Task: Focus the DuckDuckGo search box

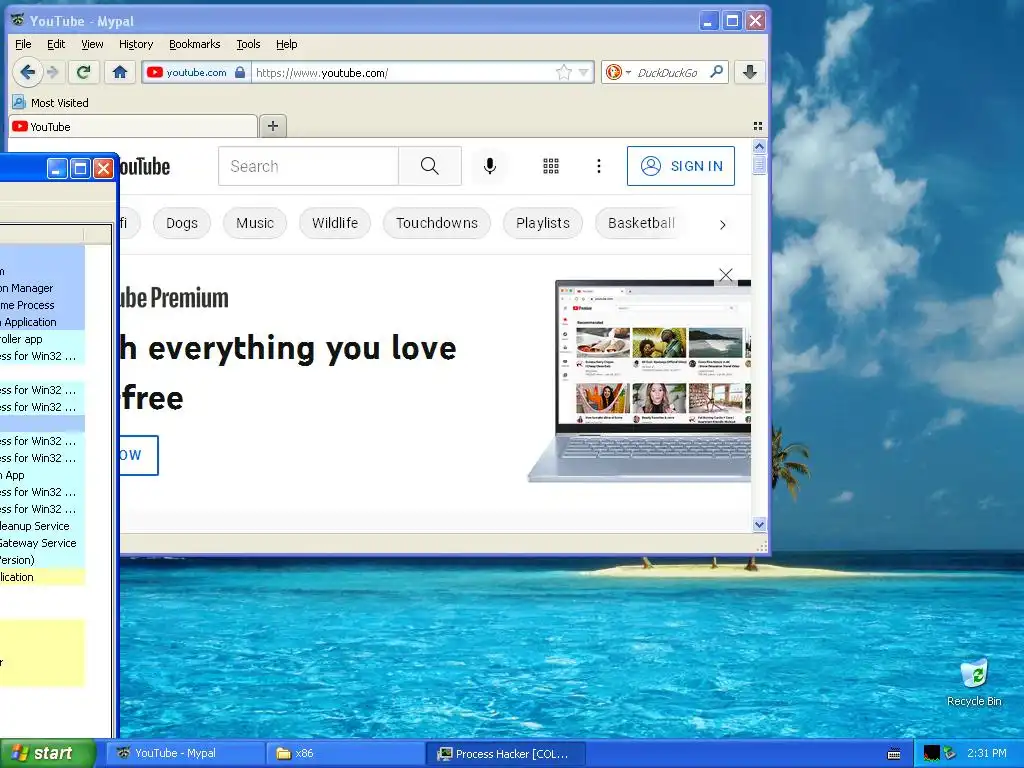Action: (x=667, y=72)
